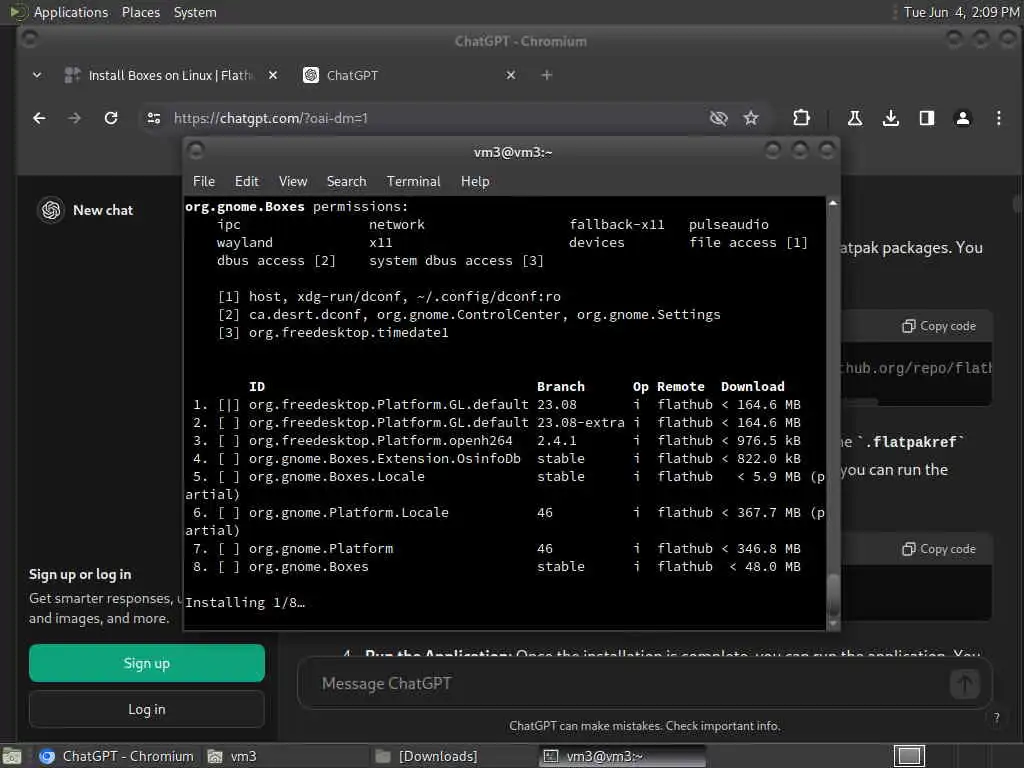1024x768 pixels.
Task: Click 'Sign up or log in' heading
Action: (x=80, y=575)
